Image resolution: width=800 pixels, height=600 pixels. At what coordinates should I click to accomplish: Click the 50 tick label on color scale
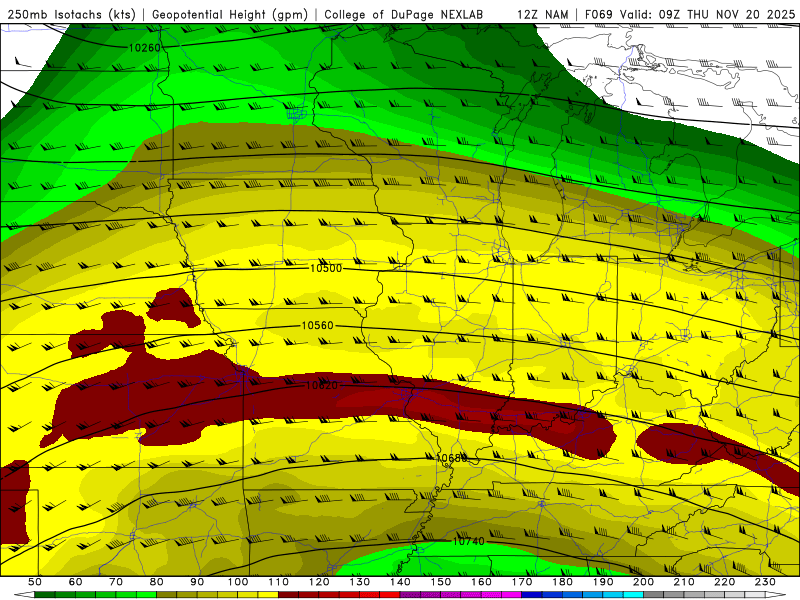click(x=35, y=582)
